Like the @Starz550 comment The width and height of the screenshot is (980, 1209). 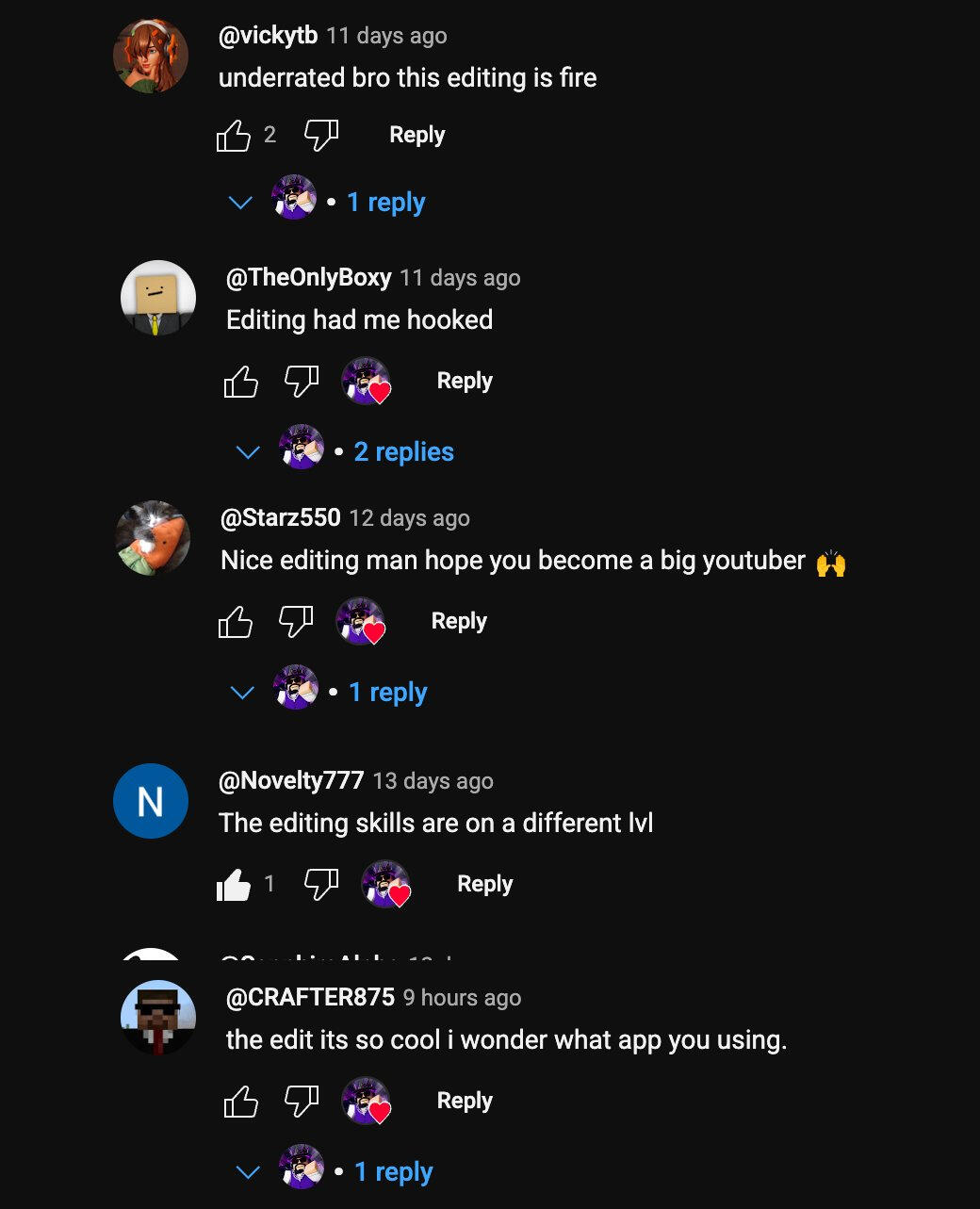(236, 622)
